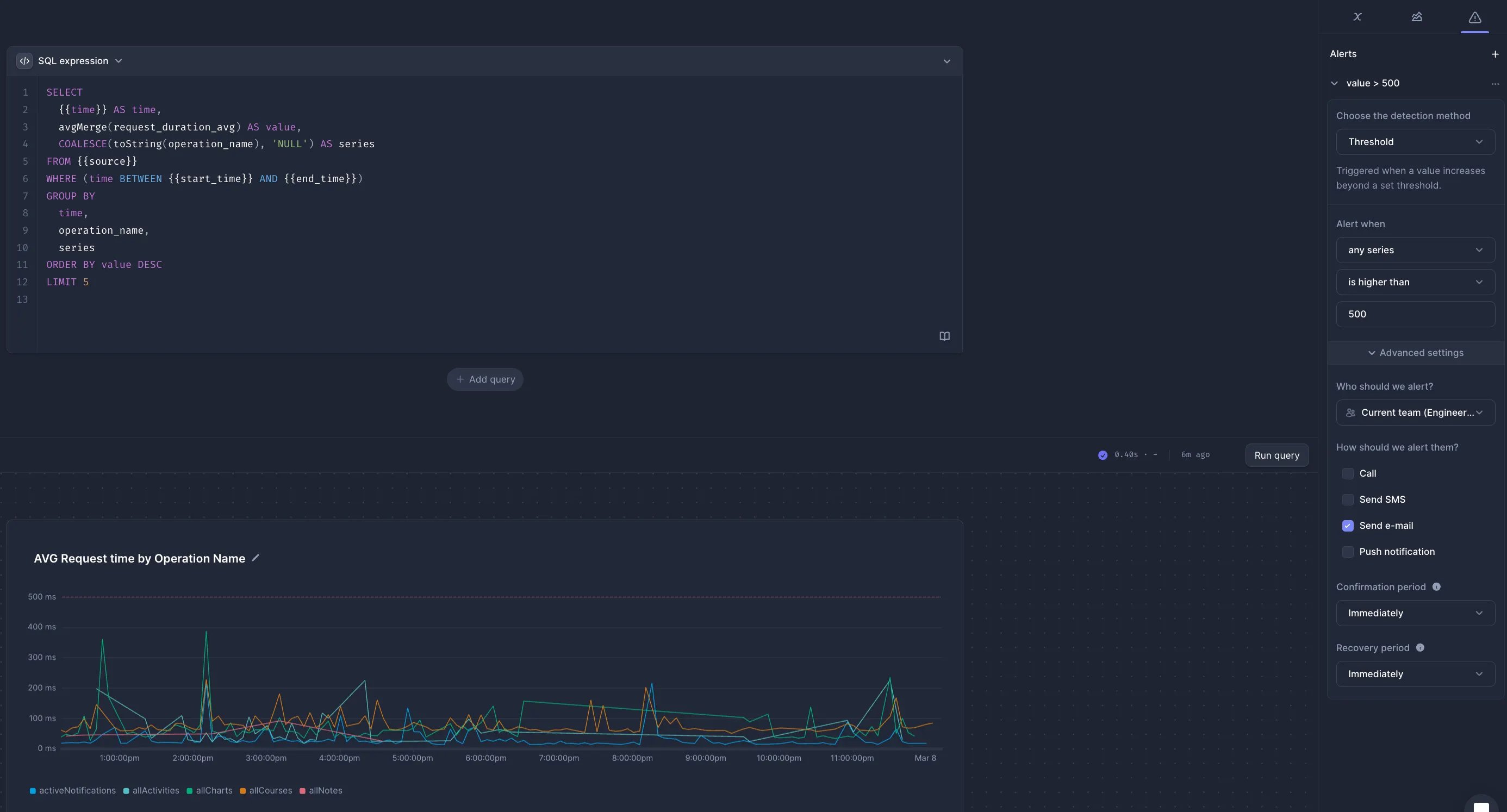Enable the Call alert checkbox
The image size is (1507, 812).
pos(1348,473)
